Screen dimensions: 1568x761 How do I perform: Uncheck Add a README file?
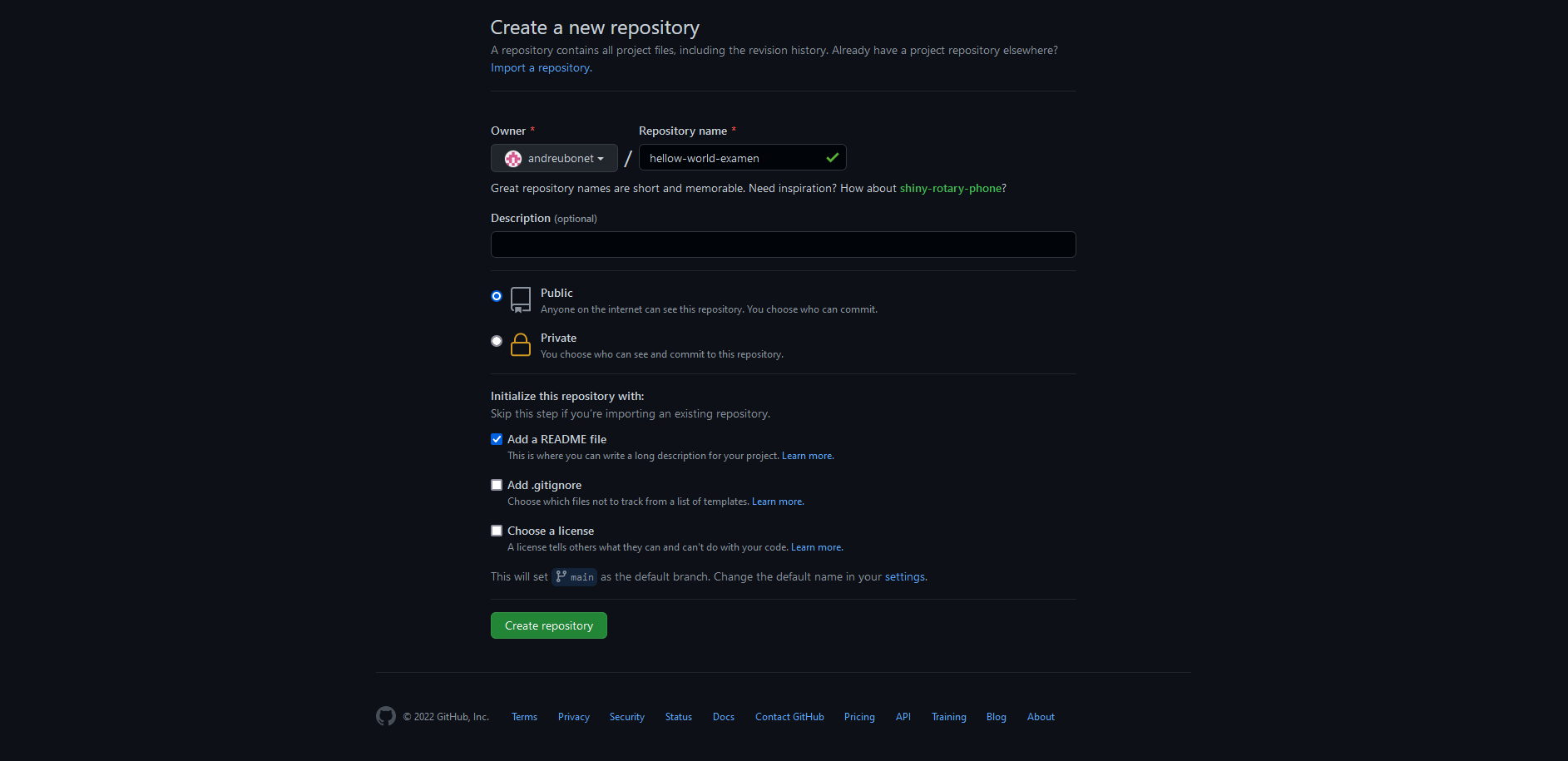point(496,438)
